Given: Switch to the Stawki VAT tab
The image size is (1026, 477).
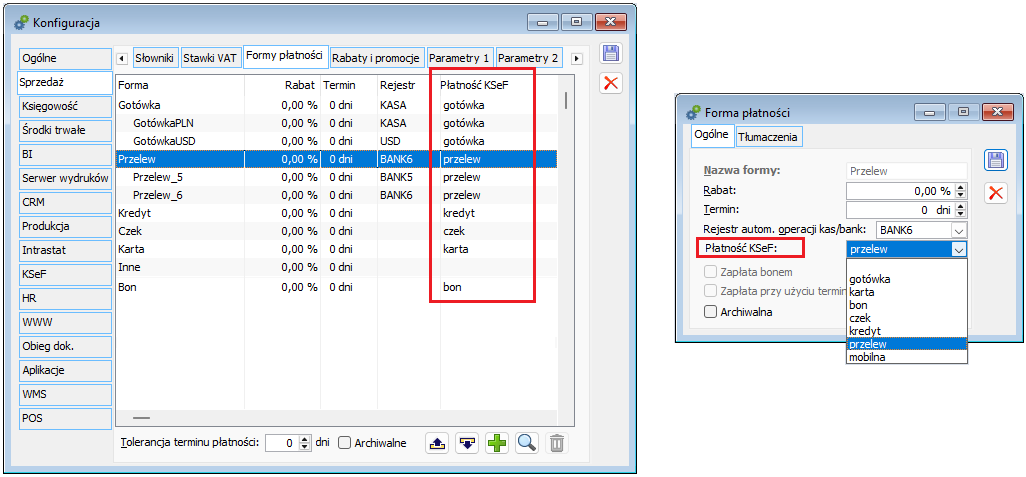Looking at the screenshot, I should tap(210, 58).
